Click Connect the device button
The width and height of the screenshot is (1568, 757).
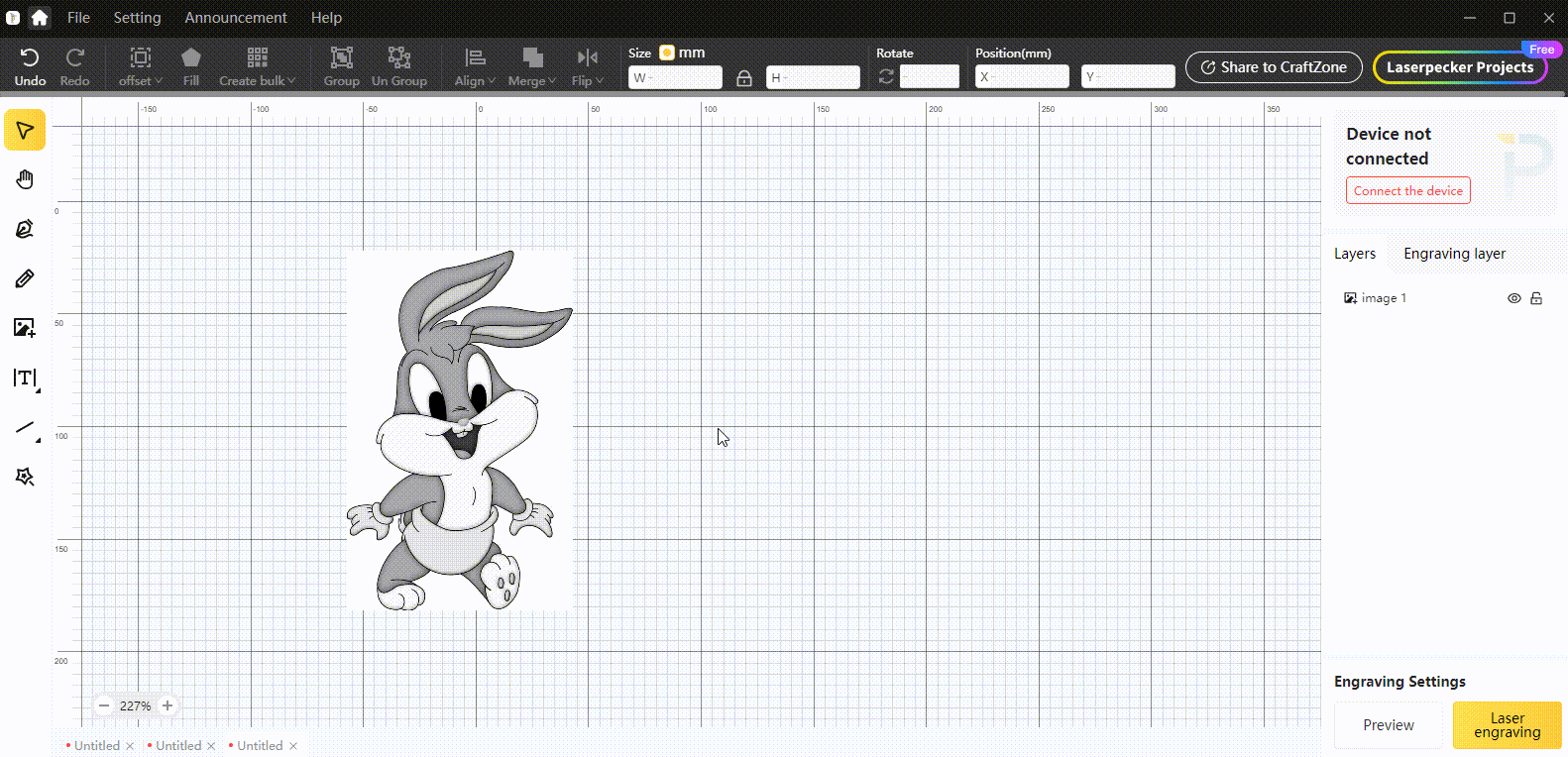(1407, 190)
